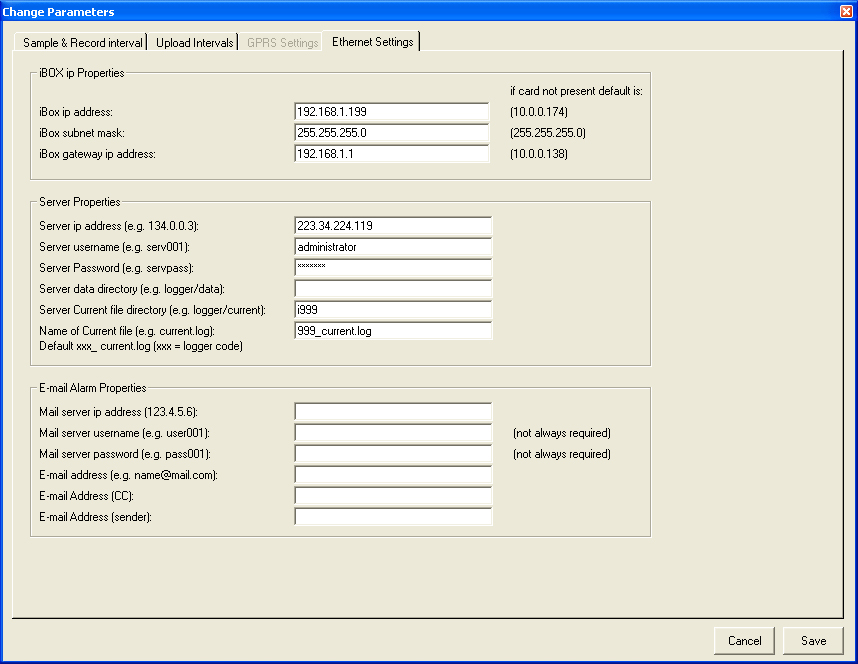The height and width of the screenshot is (664, 858).
Task: Select the Mail server password field
Action: pos(393,454)
